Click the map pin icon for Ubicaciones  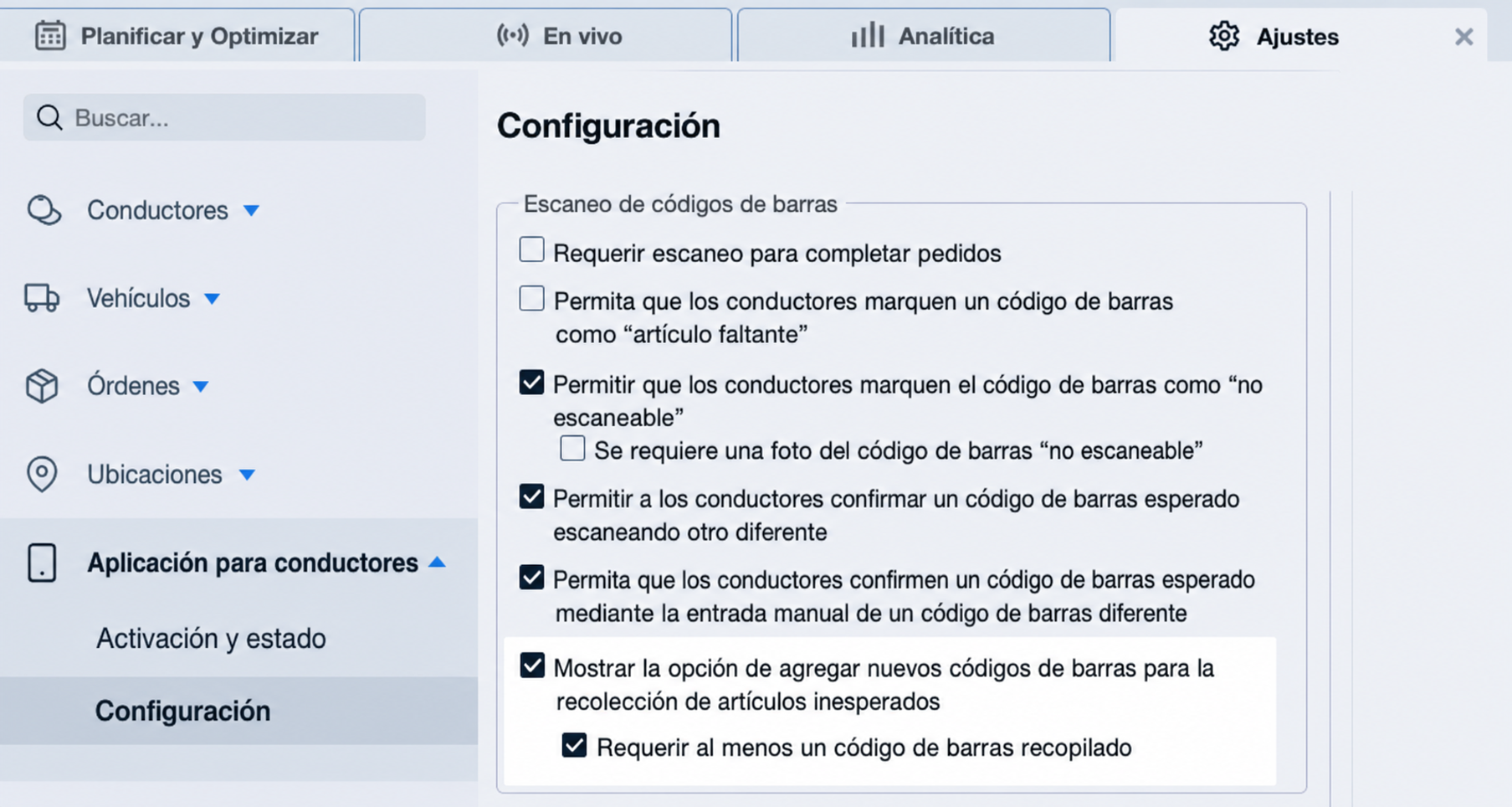tap(42, 474)
